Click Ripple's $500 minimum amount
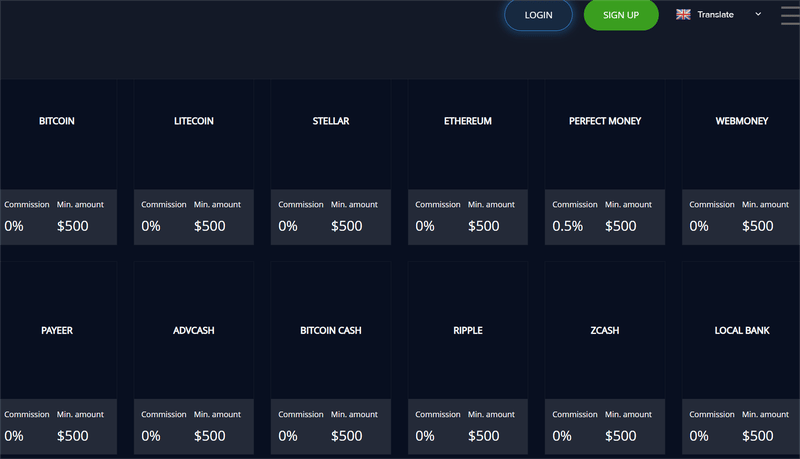Screen dimensions: 800x459 484,436
